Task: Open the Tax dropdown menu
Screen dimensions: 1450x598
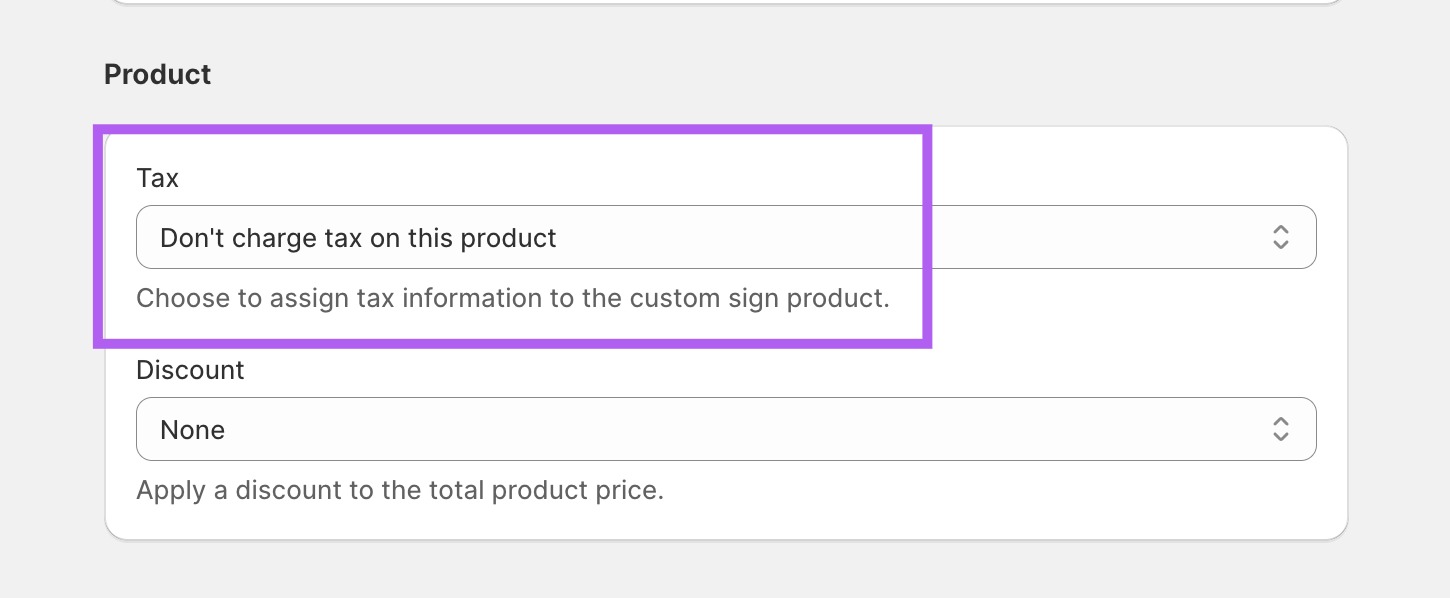Action: coord(700,237)
